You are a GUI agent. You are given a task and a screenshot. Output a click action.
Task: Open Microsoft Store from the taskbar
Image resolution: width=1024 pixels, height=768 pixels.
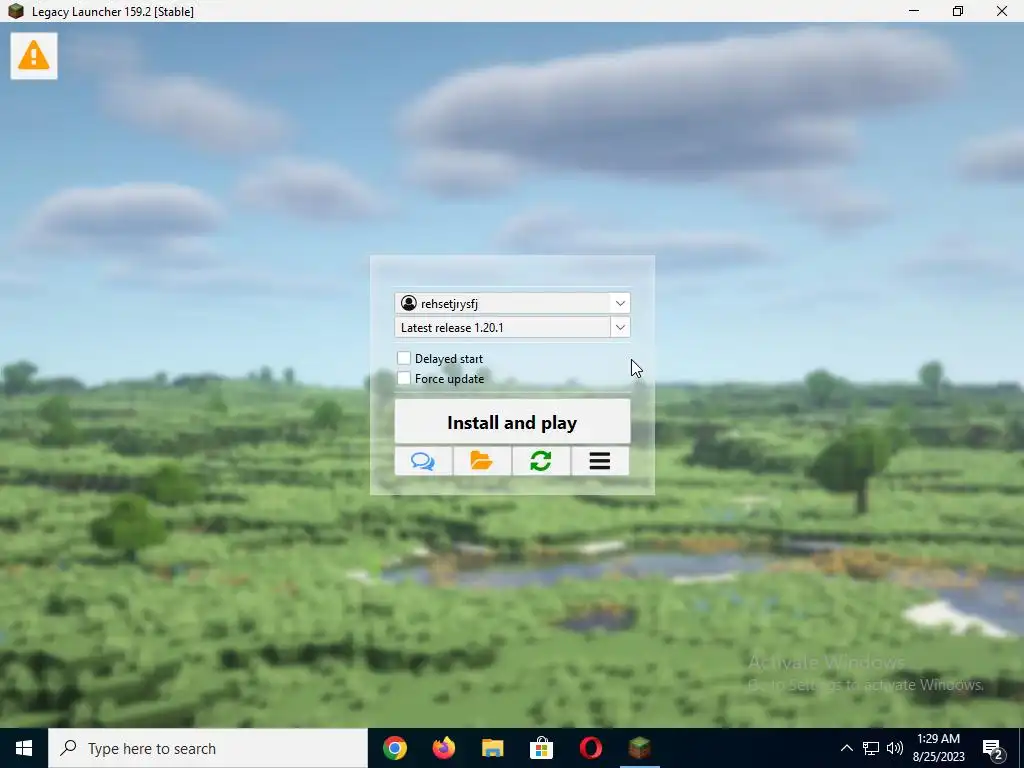pyautogui.click(x=541, y=748)
